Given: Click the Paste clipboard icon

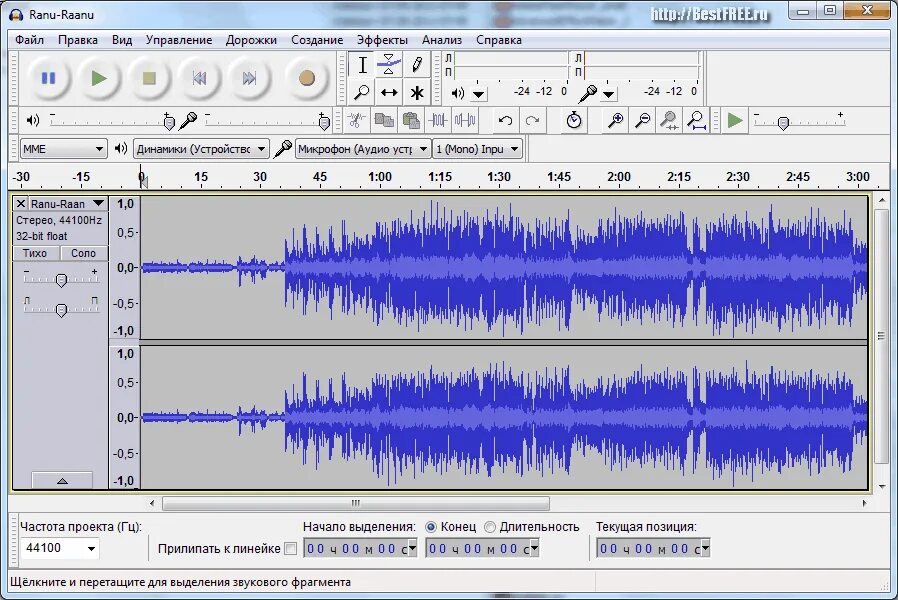Looking at the screenshot, I should click(x=411, y=120).
